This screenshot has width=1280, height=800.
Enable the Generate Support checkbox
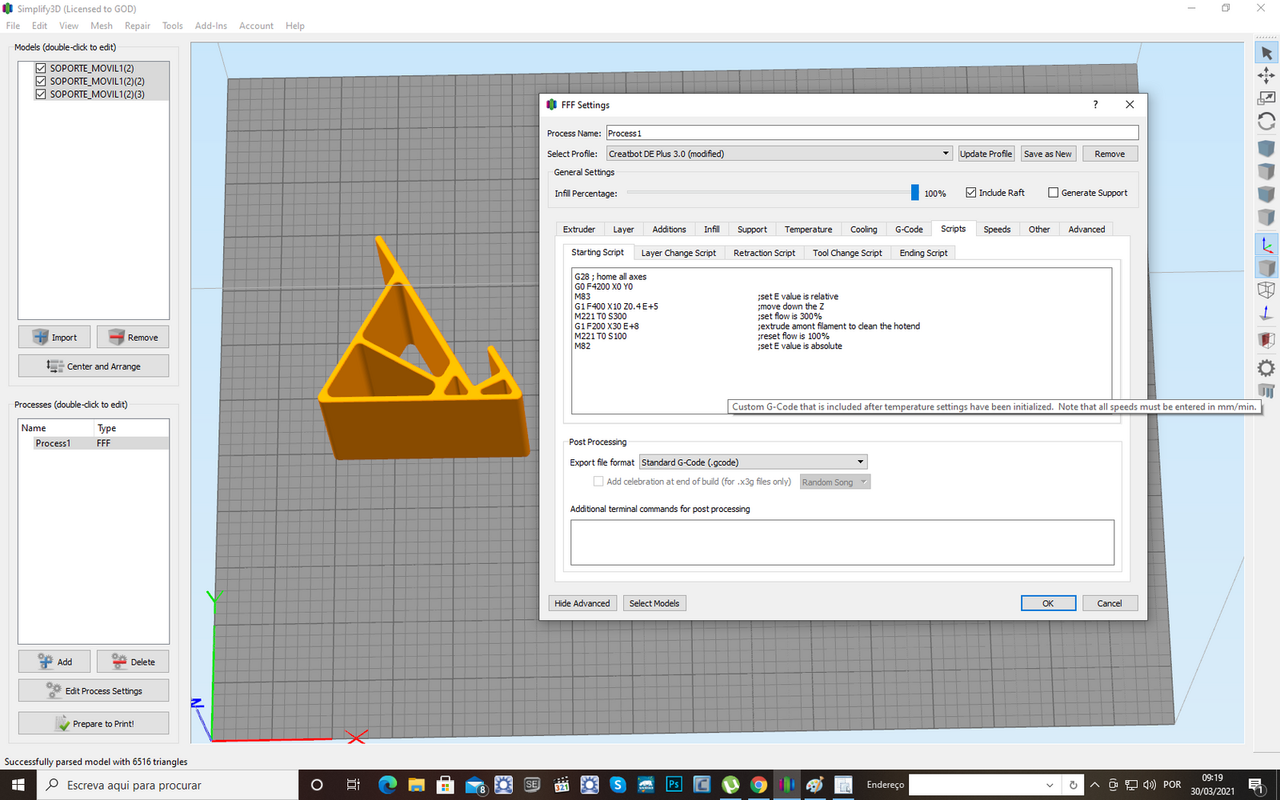click(x=1053, y=192)
